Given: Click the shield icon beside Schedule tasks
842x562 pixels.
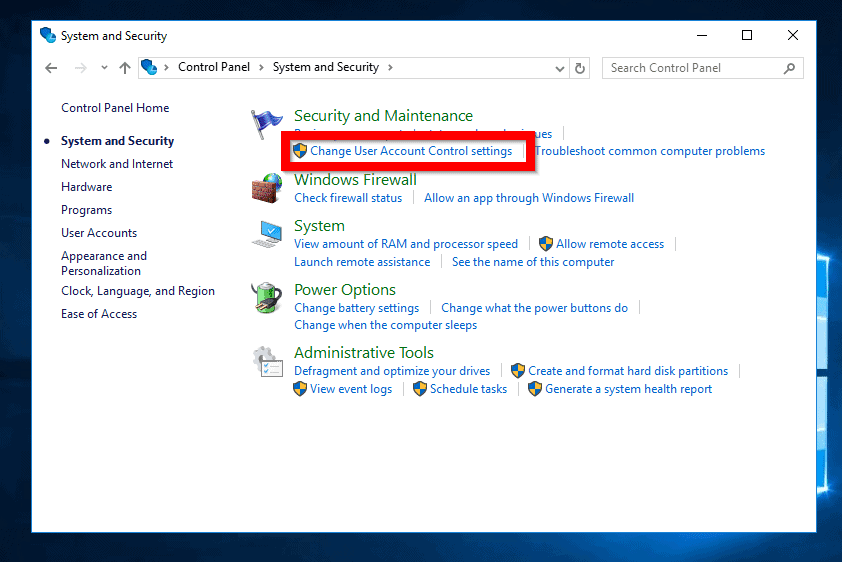Looking at the screenshot, I should point(419,389).
